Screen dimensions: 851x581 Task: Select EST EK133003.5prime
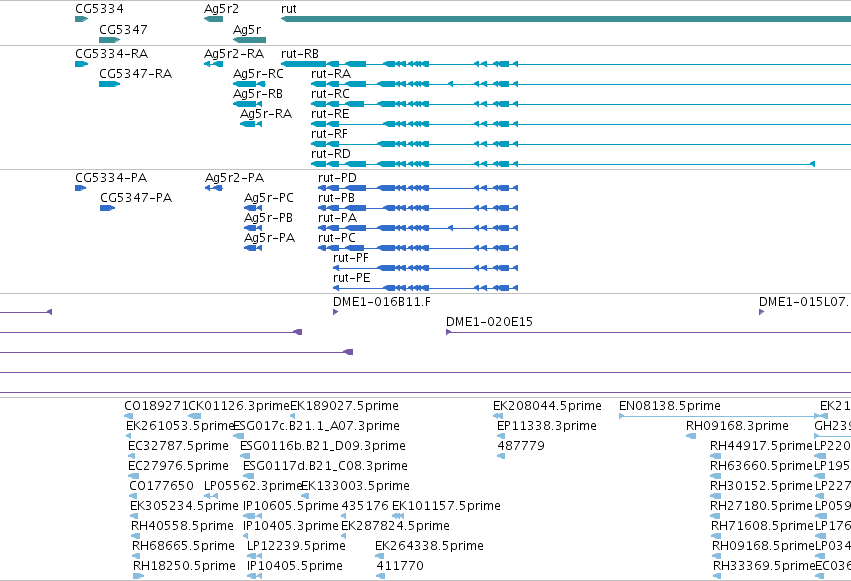(355, 487)
